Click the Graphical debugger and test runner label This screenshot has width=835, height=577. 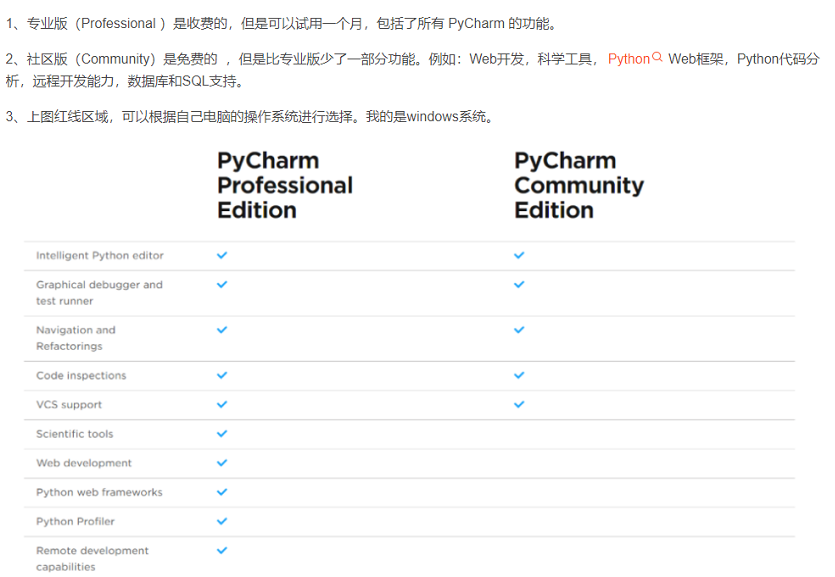click(x=99, y=293)
